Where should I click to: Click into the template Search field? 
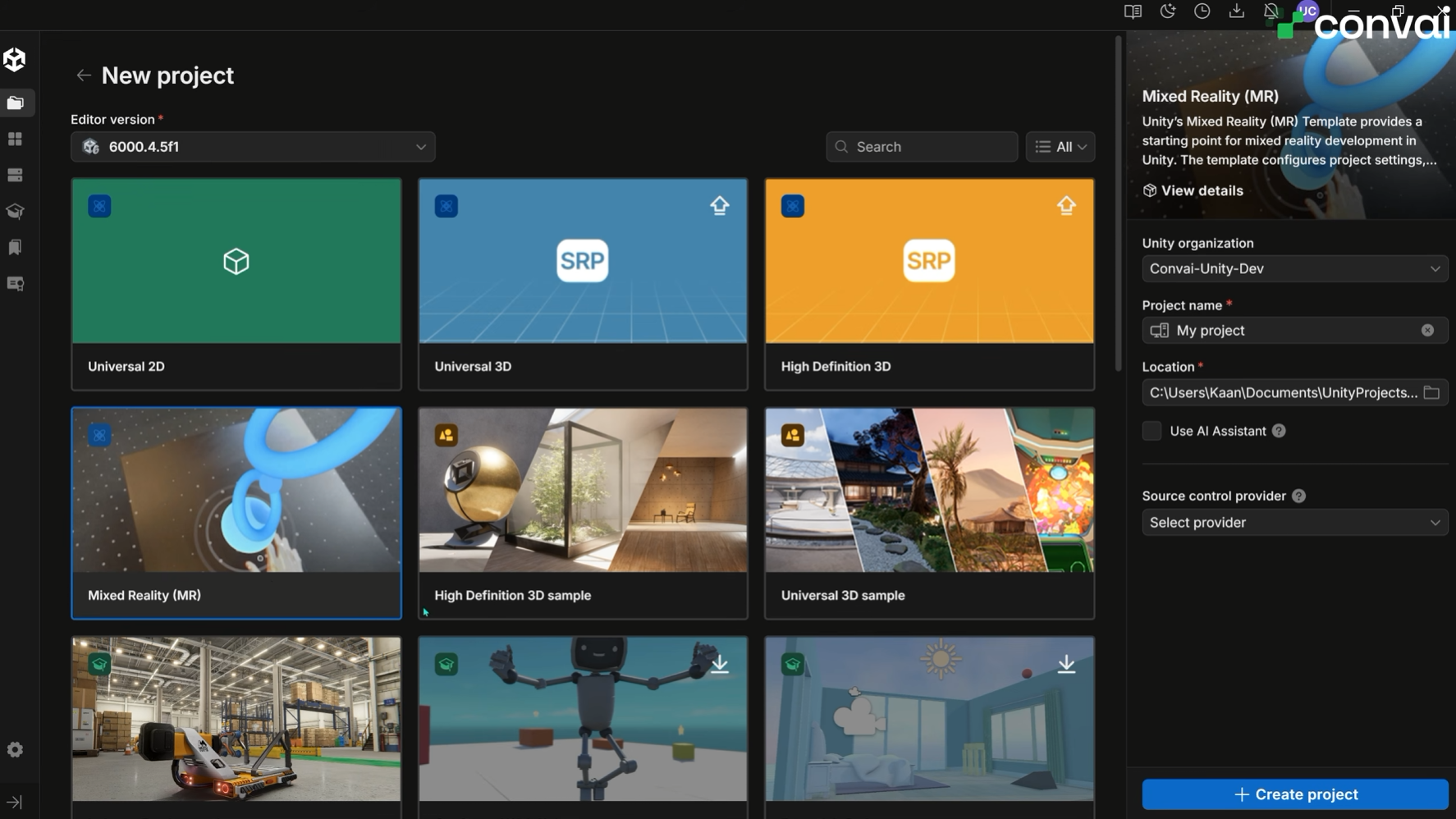[x=922, y=147]
